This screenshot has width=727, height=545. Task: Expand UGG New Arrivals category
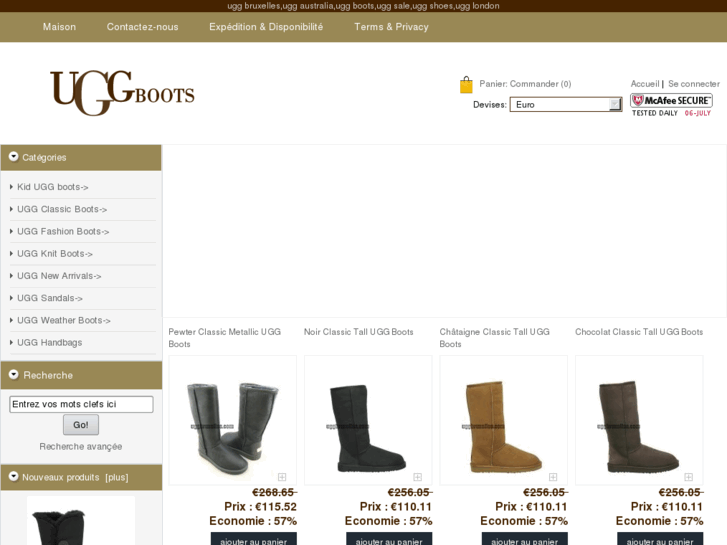(59, 276)
